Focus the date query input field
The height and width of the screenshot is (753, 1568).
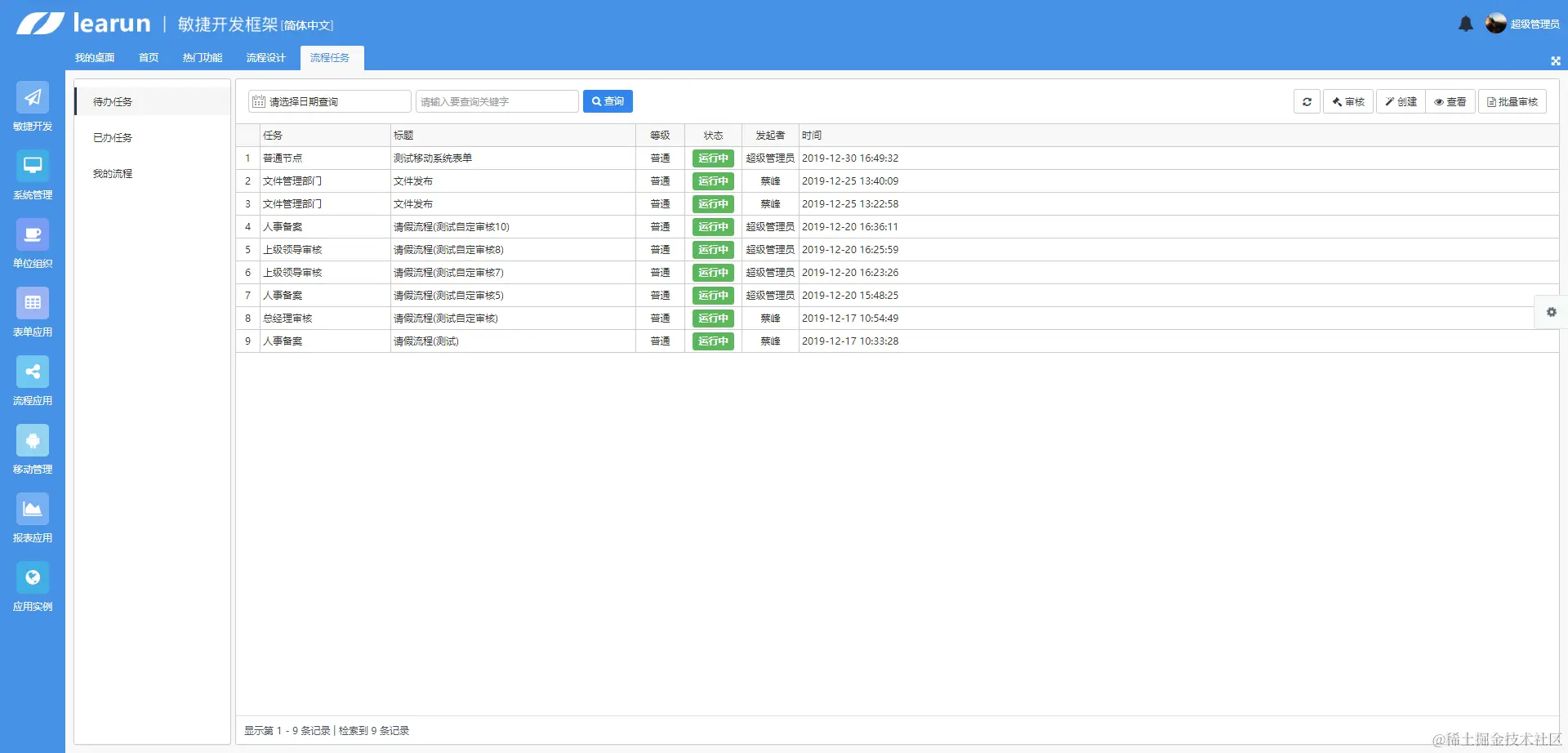[x=330, y=101]
